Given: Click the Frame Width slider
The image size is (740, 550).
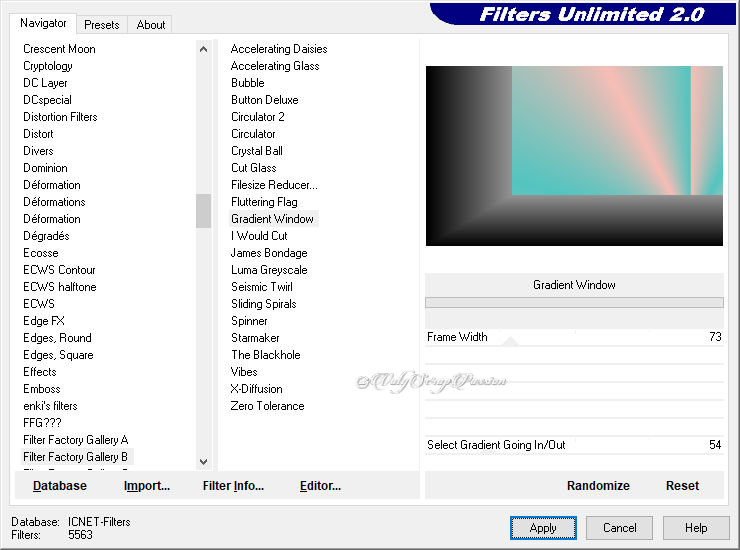Looking at the screenshot, I should pyautogui.click(x=574, y=338).
